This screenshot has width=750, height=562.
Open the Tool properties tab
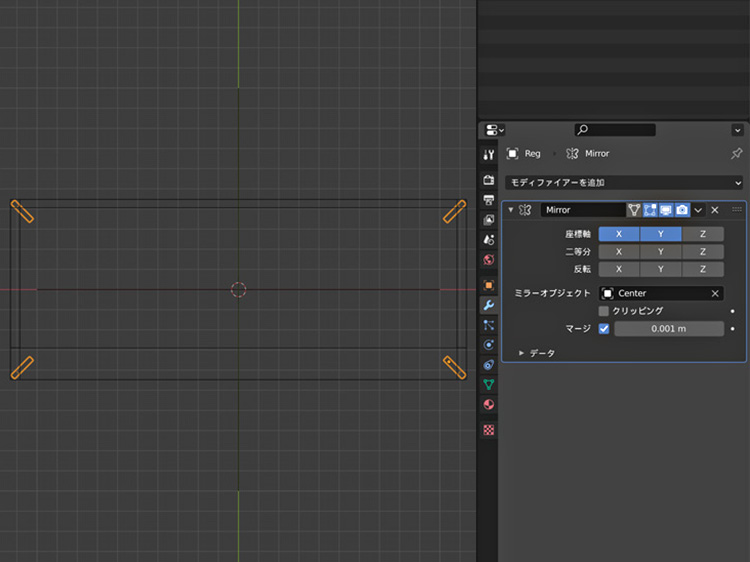click(x=488, y=155)
